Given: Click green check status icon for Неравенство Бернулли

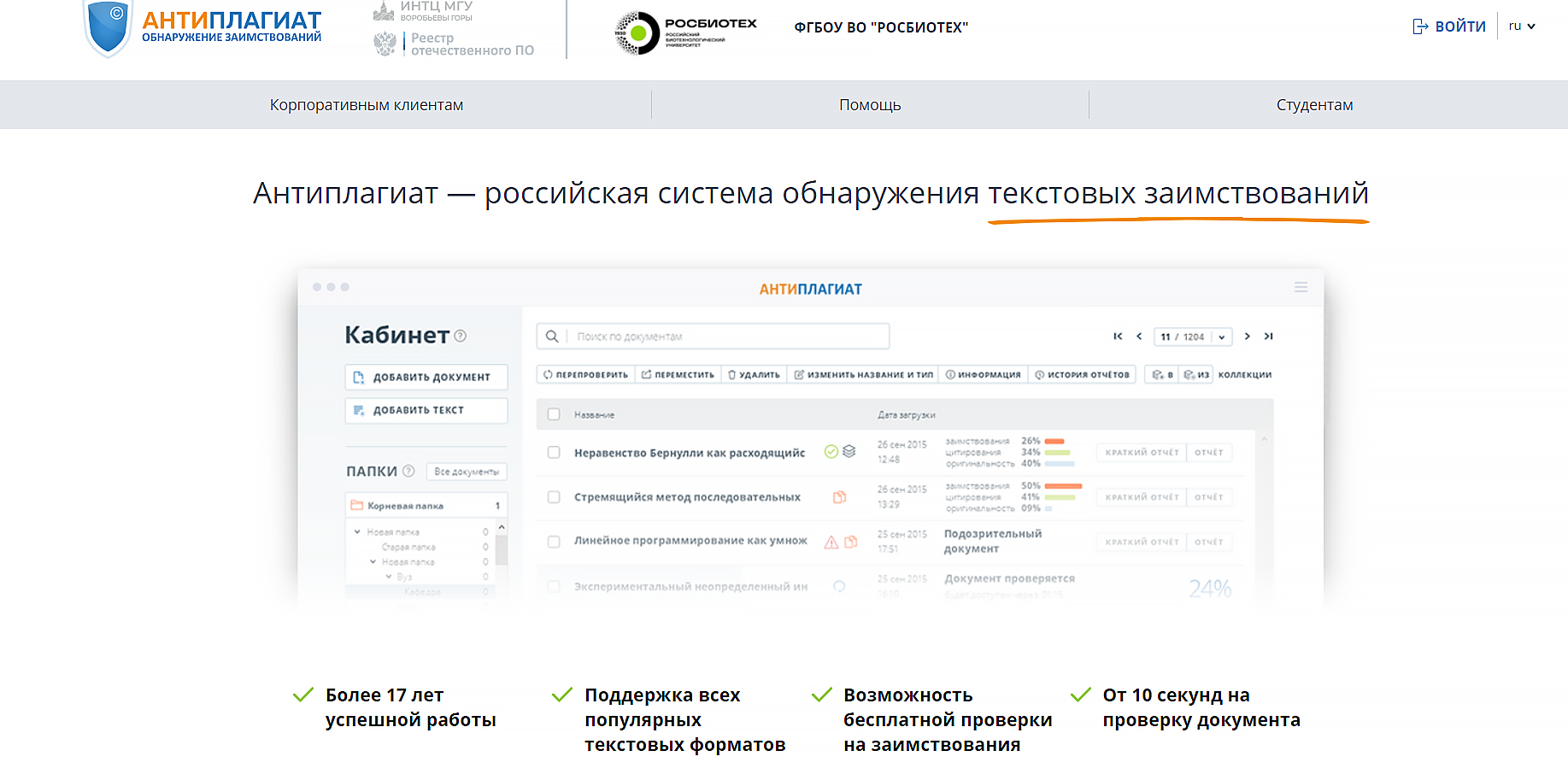Looking at the screenshot, I should coord(831,452).
